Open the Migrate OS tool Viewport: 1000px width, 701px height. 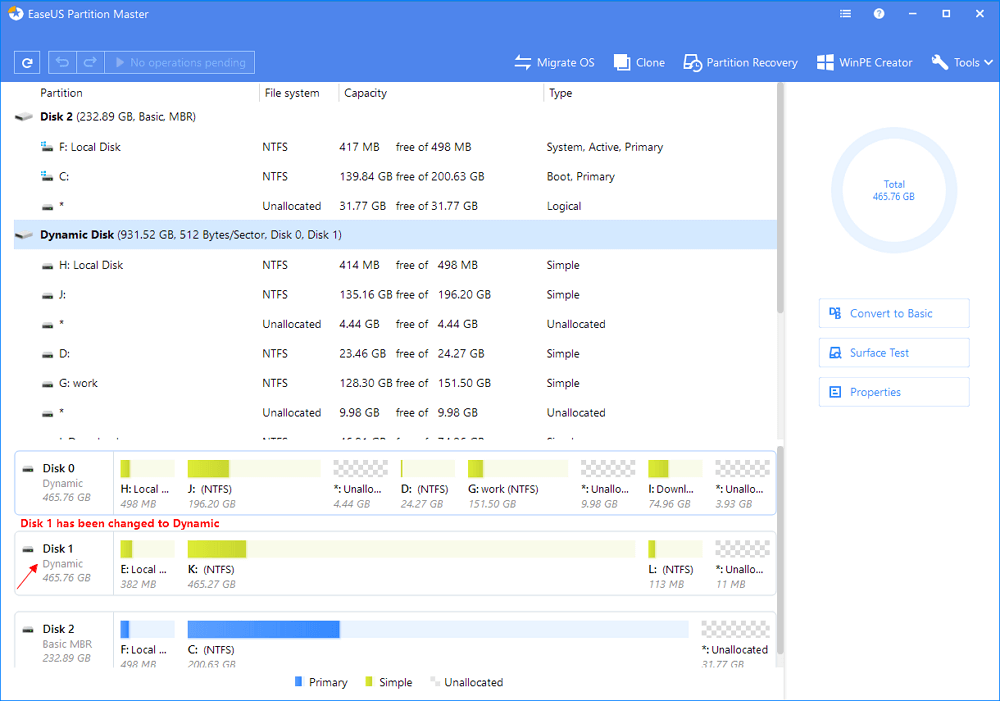pos(554,63)
